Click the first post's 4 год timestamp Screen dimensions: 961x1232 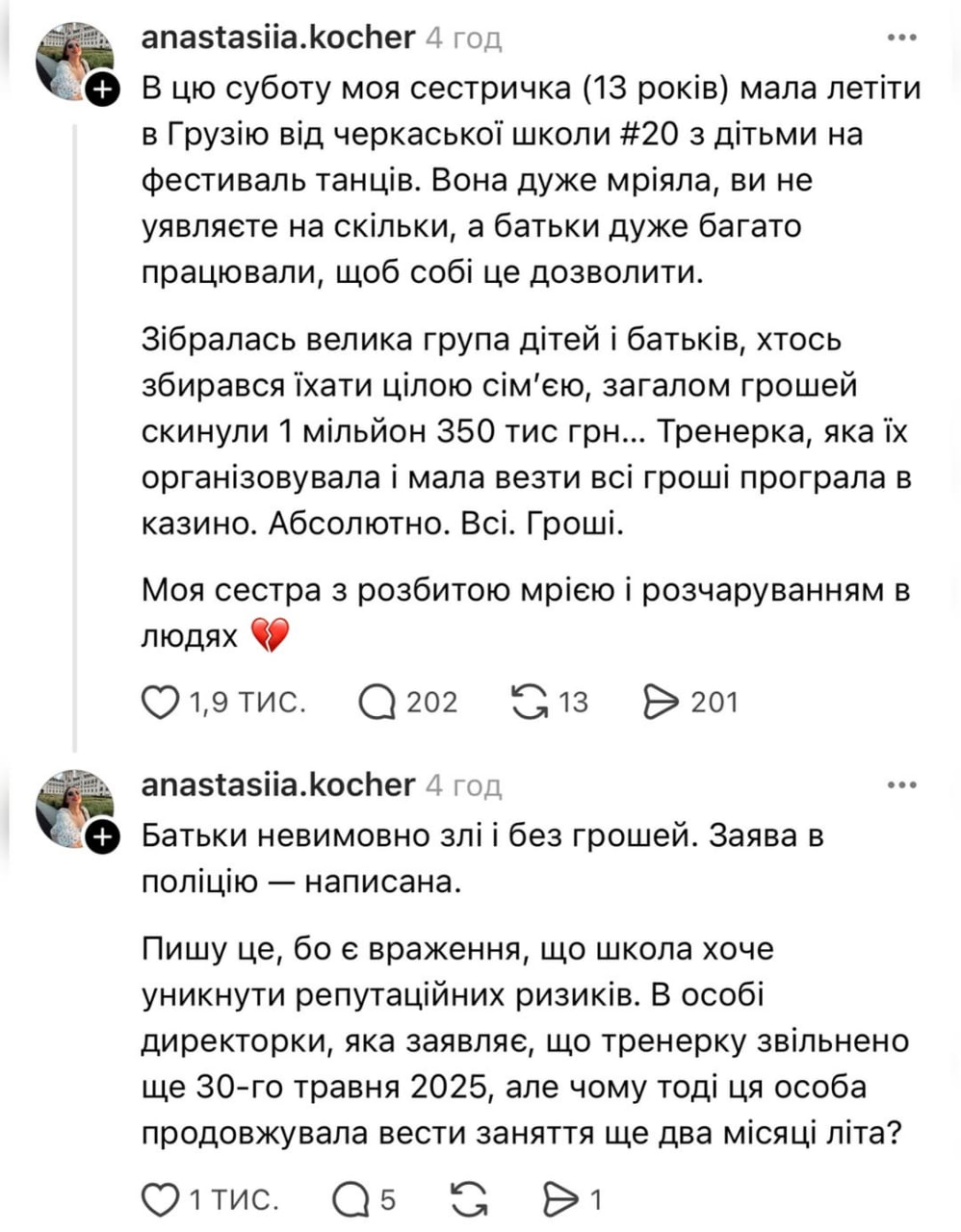tap(464, 38)
